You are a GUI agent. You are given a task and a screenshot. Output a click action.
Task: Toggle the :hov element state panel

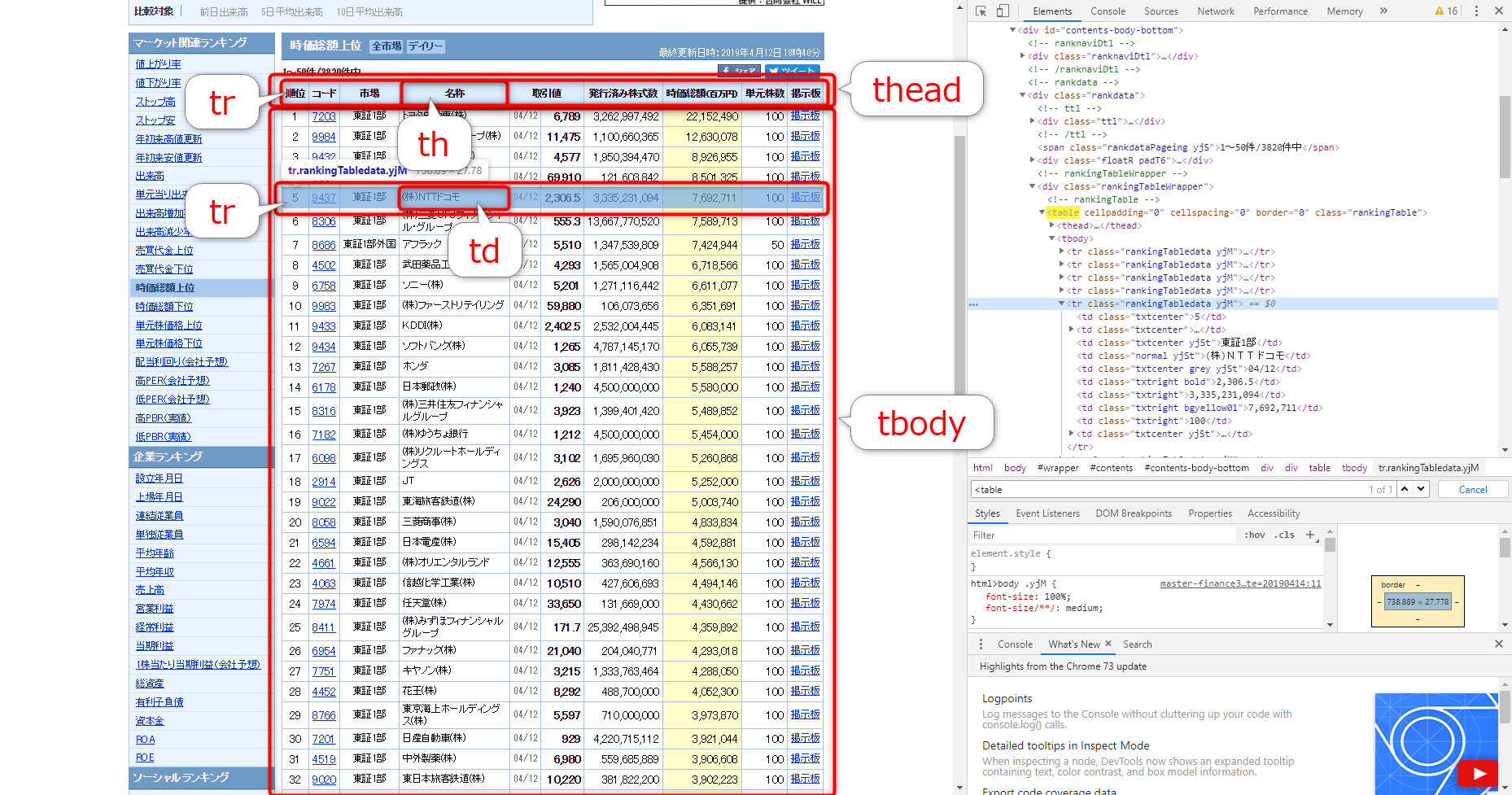1254,535
